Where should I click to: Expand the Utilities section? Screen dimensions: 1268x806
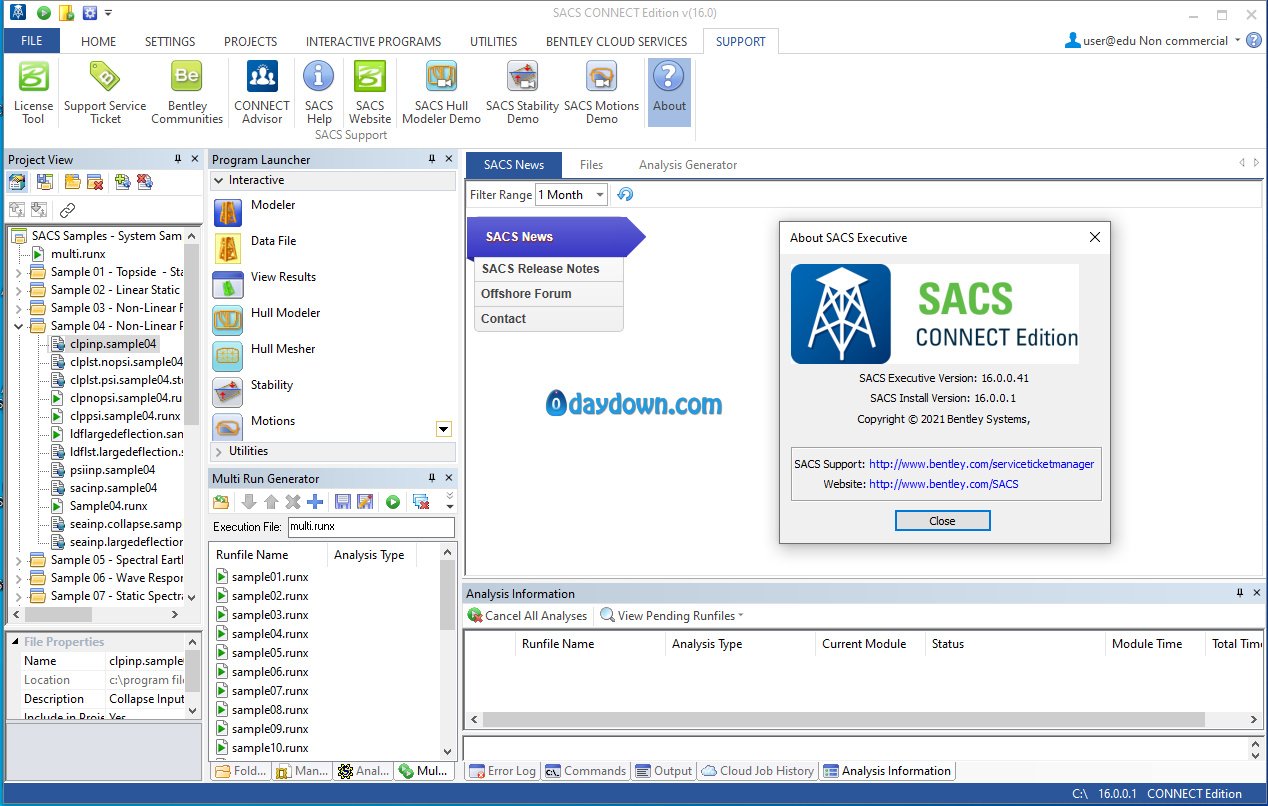click(x=219, y=452)
